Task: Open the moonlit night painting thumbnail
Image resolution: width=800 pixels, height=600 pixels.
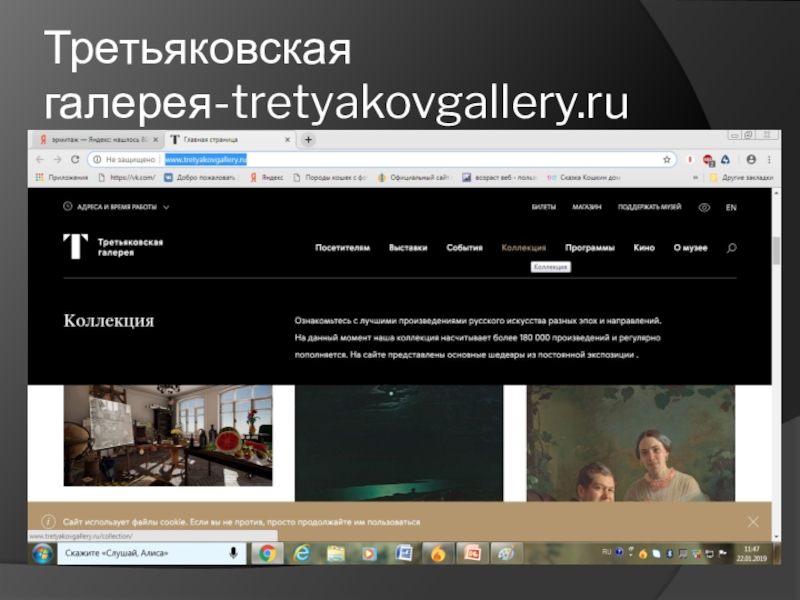Action: pyautogui.click(x=399, y=443)
